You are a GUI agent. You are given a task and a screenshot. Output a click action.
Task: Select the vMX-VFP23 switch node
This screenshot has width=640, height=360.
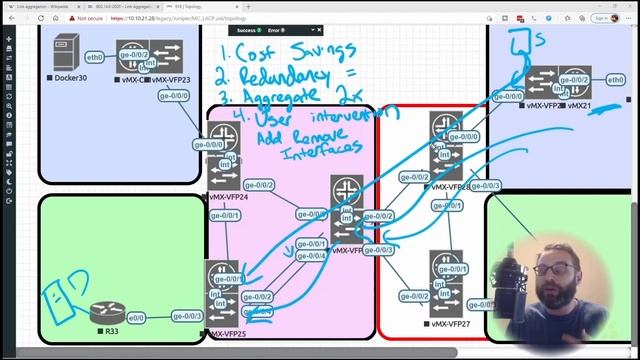tap(166, 56)
